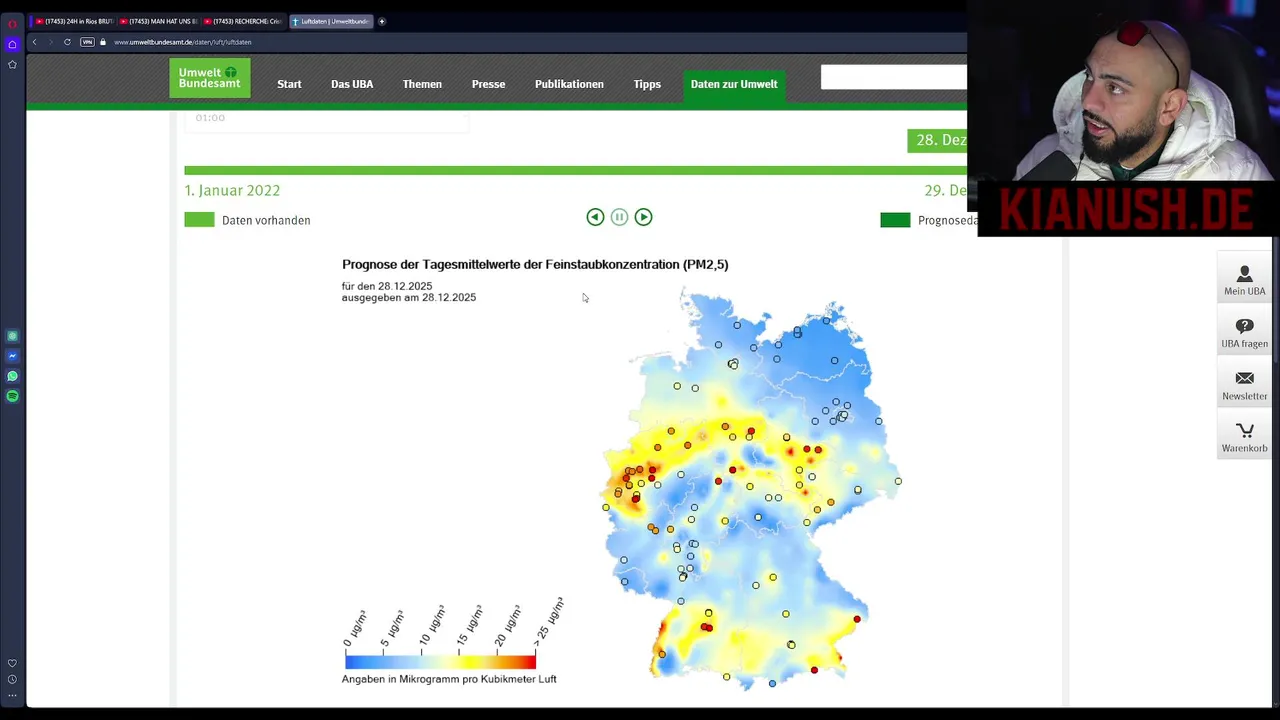Viewport: 1280px width, 720px height.
Task: Click 'Angaben in Mikrogramm pro Kubikmeter Luft'
Action: tap(449, 679)
